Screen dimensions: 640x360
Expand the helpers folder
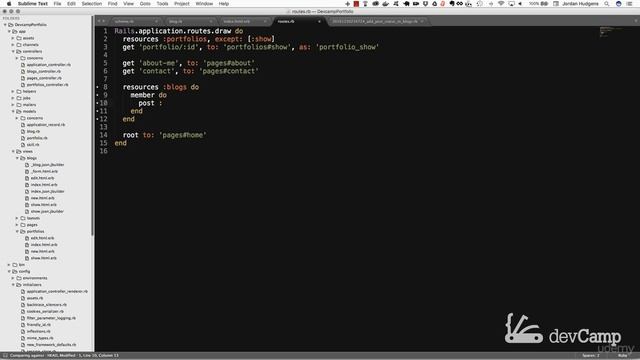pos(13,91)
